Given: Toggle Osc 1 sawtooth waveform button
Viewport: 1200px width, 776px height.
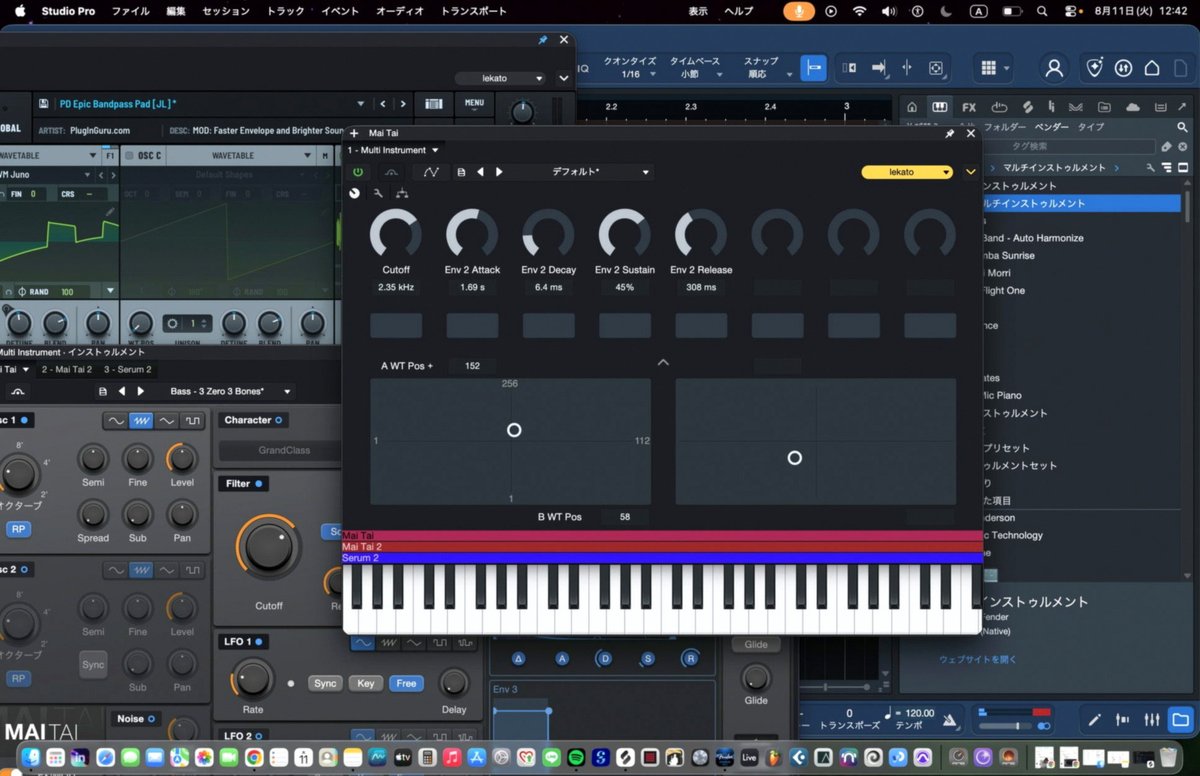Looking at the screenshot, I should (141, 421).
